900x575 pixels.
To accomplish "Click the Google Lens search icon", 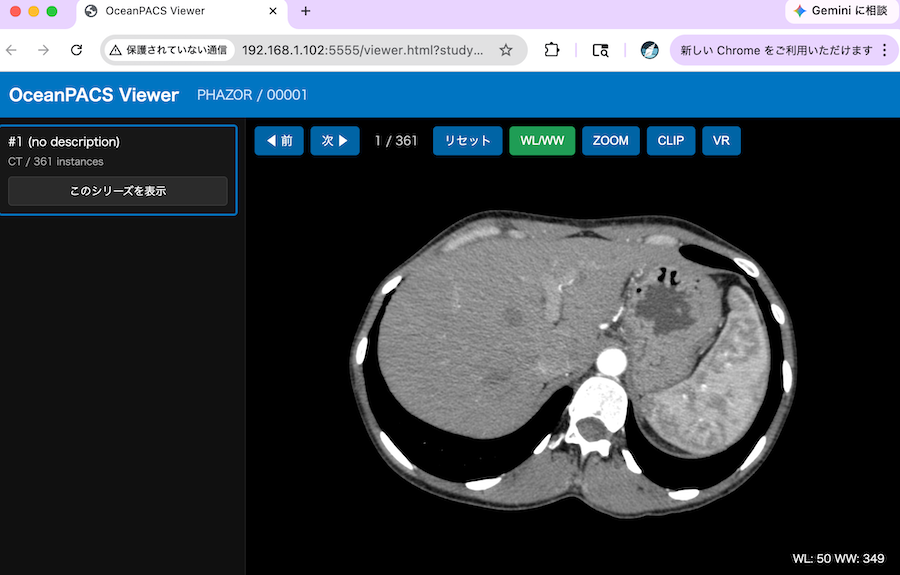I will pos(600,50).
